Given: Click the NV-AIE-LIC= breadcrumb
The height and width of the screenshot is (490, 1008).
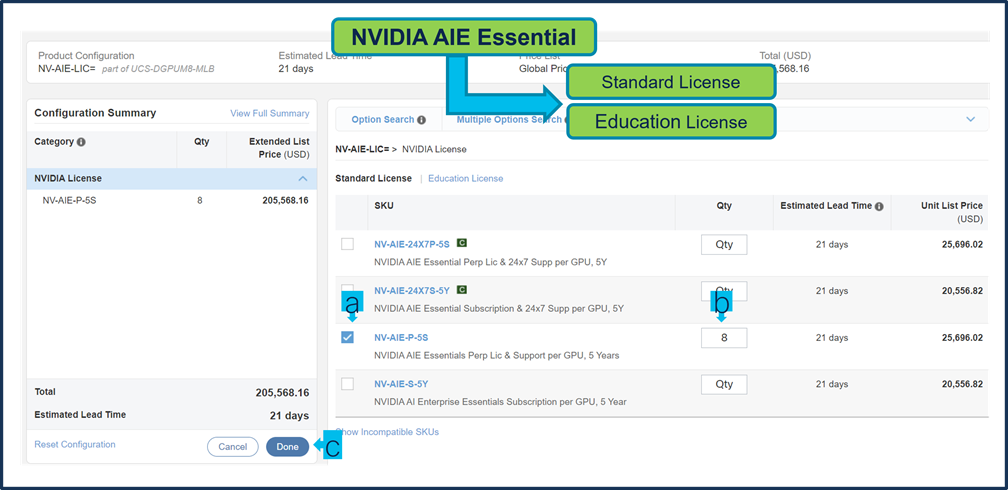Looking at the screenshot, I should (x=363, y=149).
